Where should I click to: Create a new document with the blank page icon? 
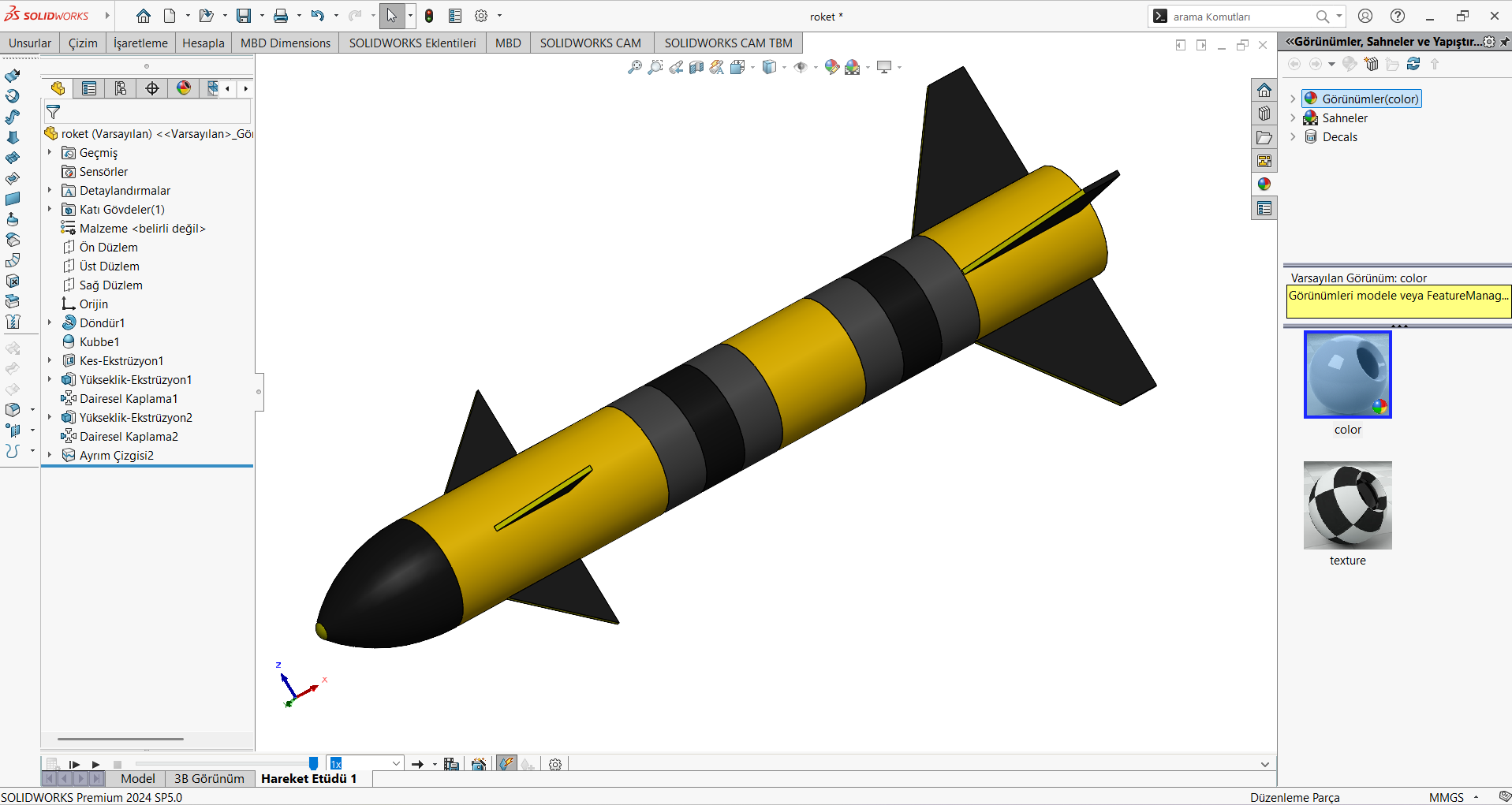[170, 16]
